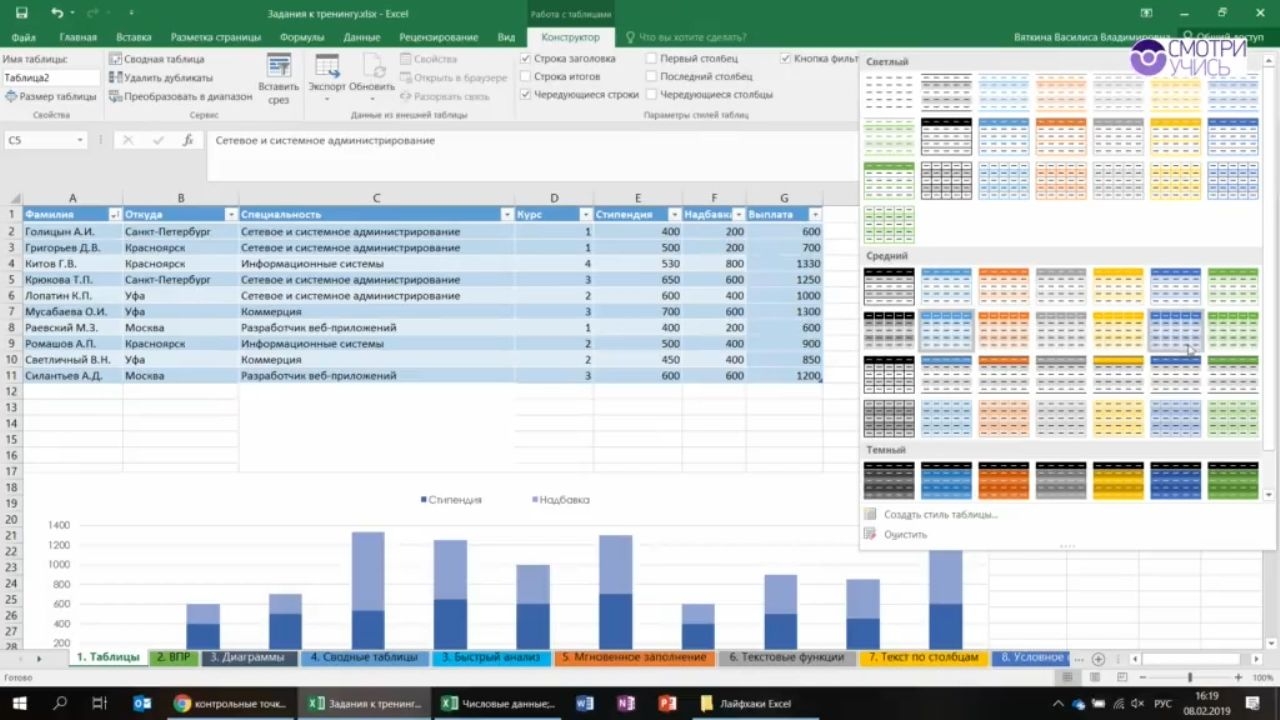The image size is (1280, 720).
Task: Enable the Строка итогов checkbox
Action: tap(526, 76)
